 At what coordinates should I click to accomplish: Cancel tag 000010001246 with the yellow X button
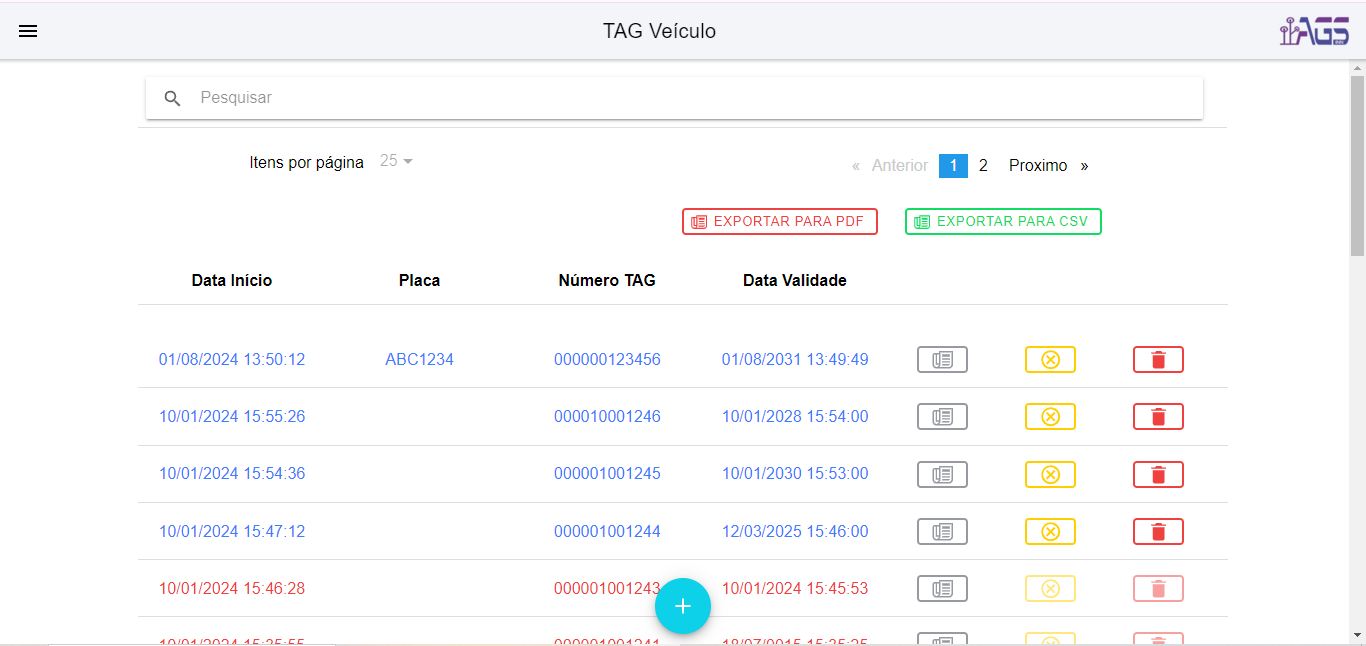[1049, 417]
